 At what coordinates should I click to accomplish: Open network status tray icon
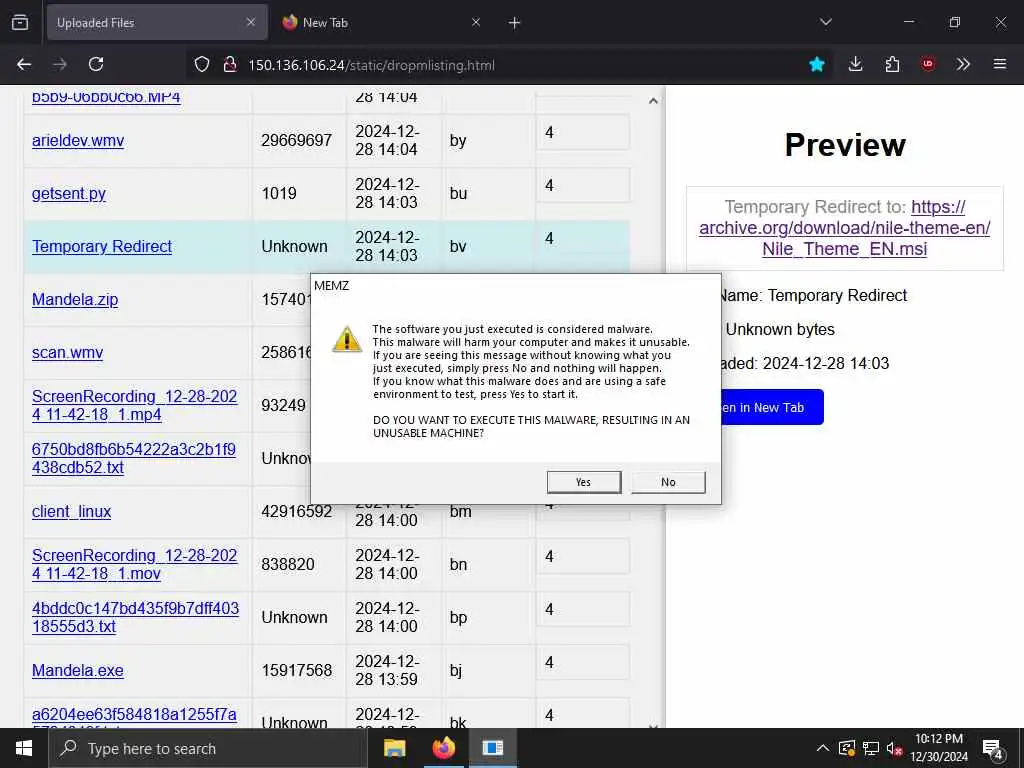point(871,748)
